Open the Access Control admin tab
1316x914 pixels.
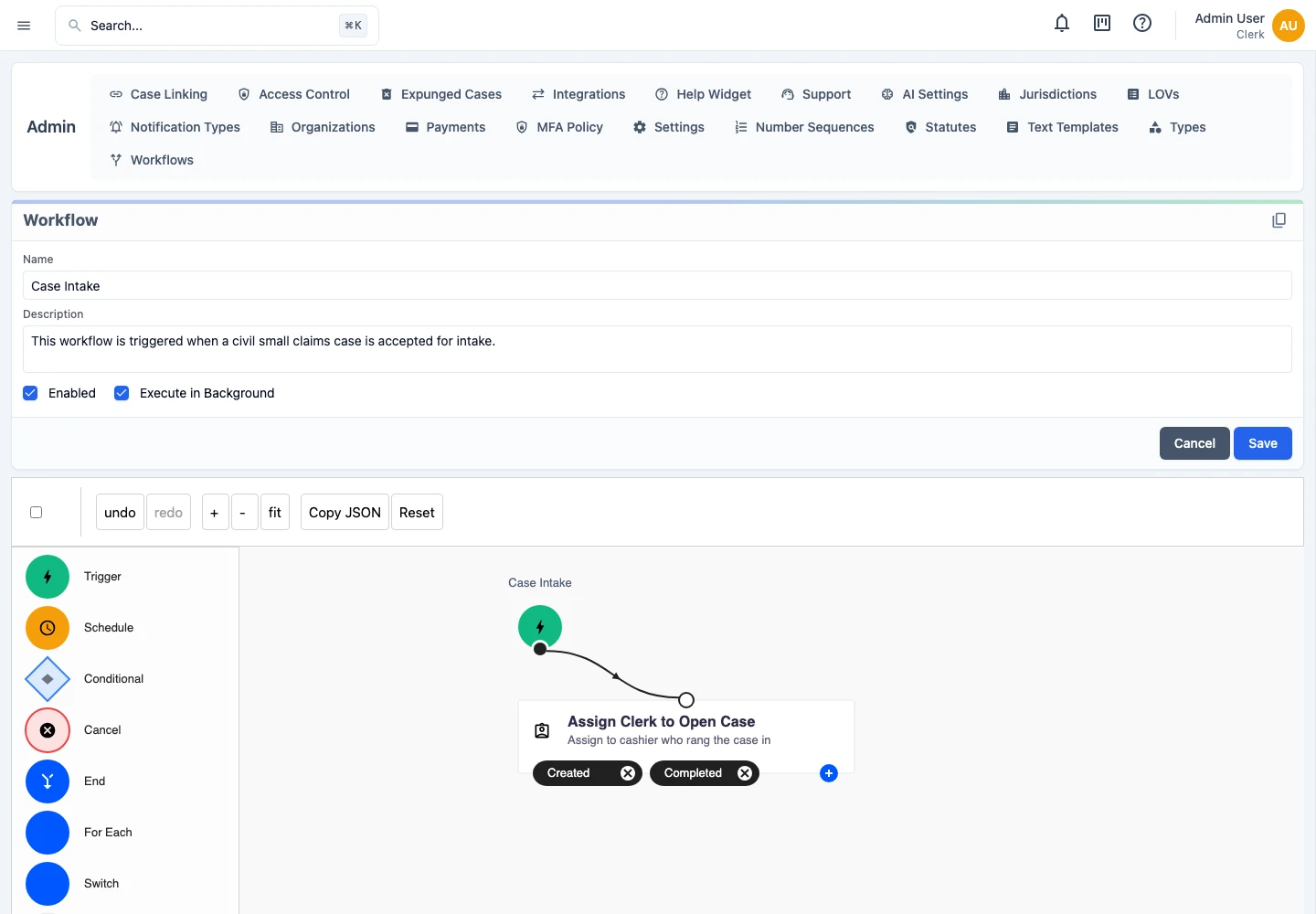coord(293,94)
